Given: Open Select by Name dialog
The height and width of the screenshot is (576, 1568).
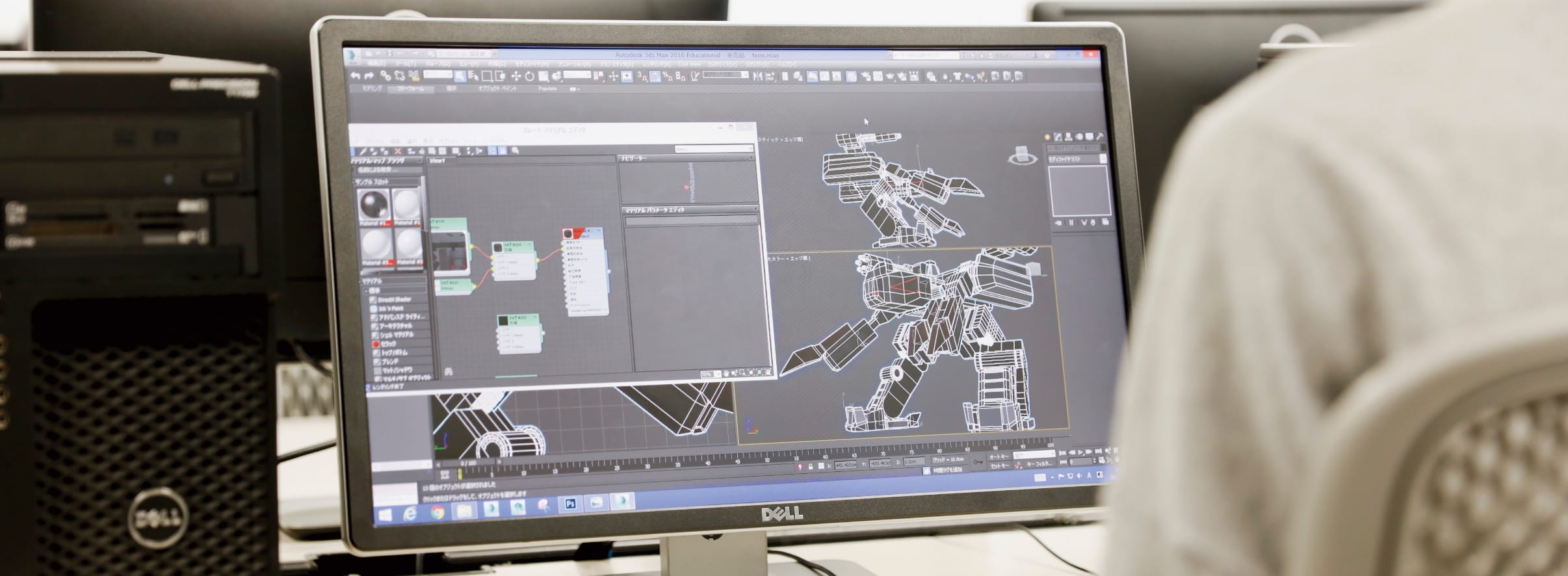Looking at the screenshot, I should [x=474, y=76].
